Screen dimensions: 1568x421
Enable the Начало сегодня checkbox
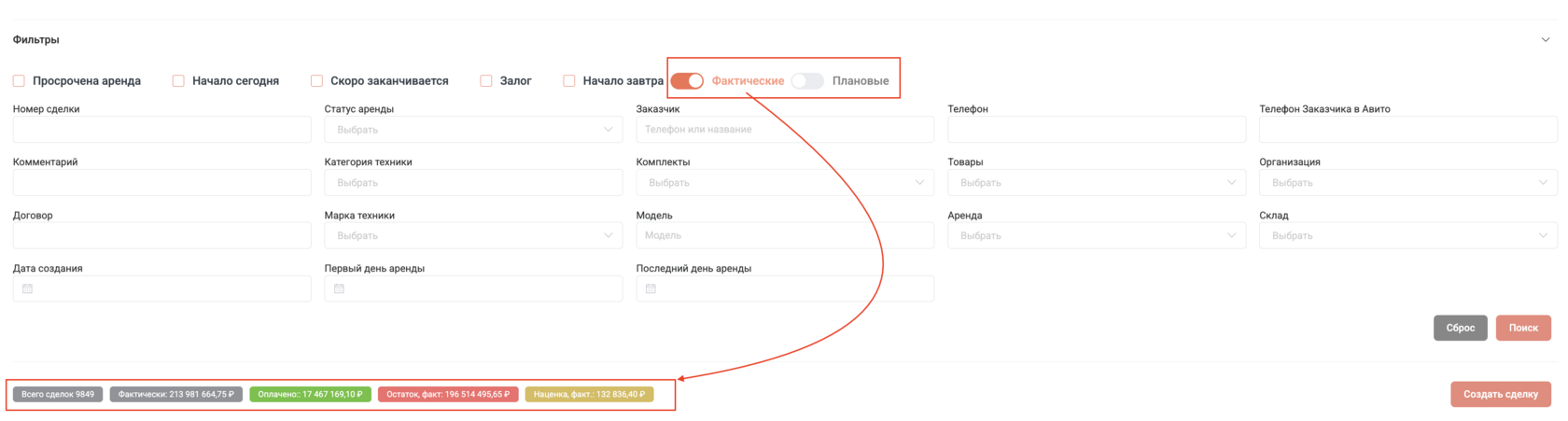tap(178, 81)
